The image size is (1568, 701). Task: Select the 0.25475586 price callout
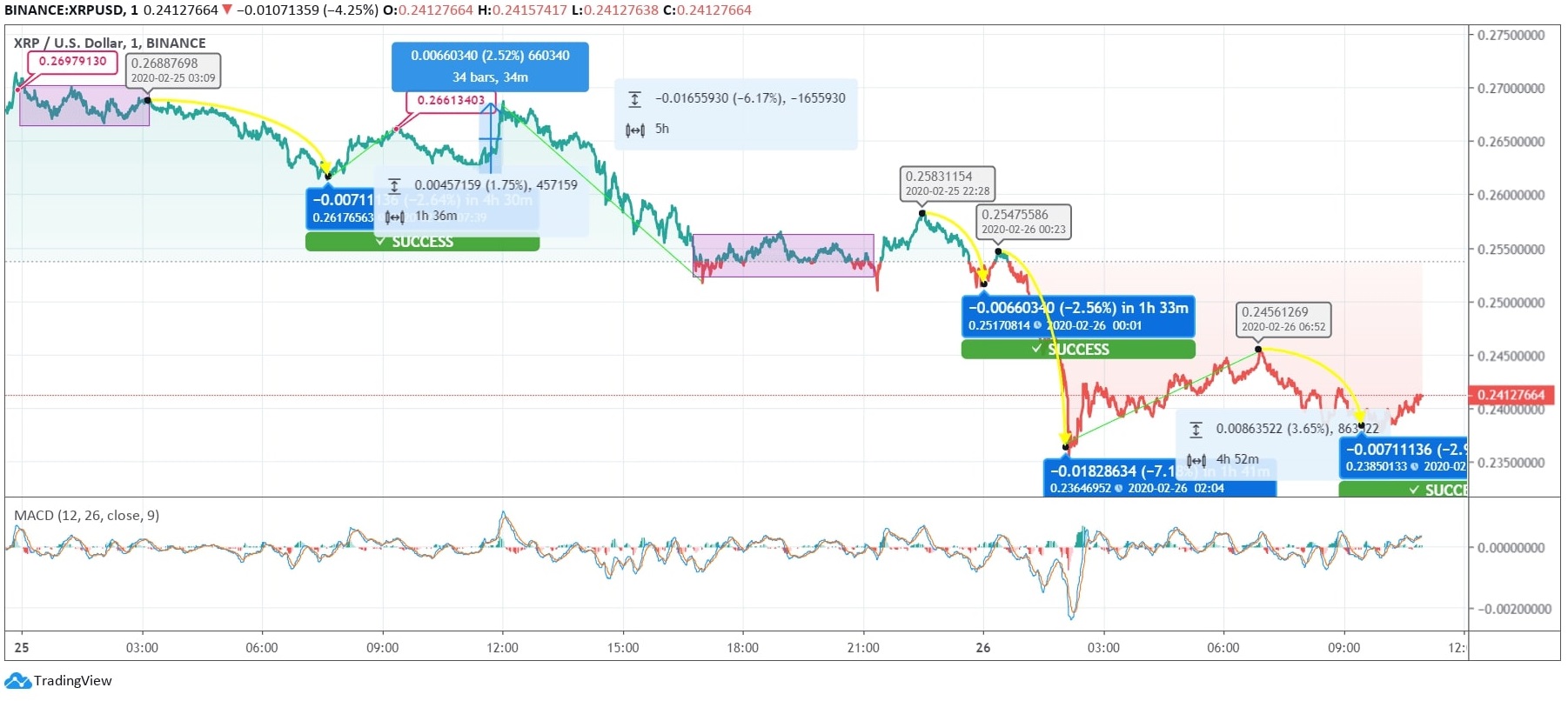[x=1023, y=222]
